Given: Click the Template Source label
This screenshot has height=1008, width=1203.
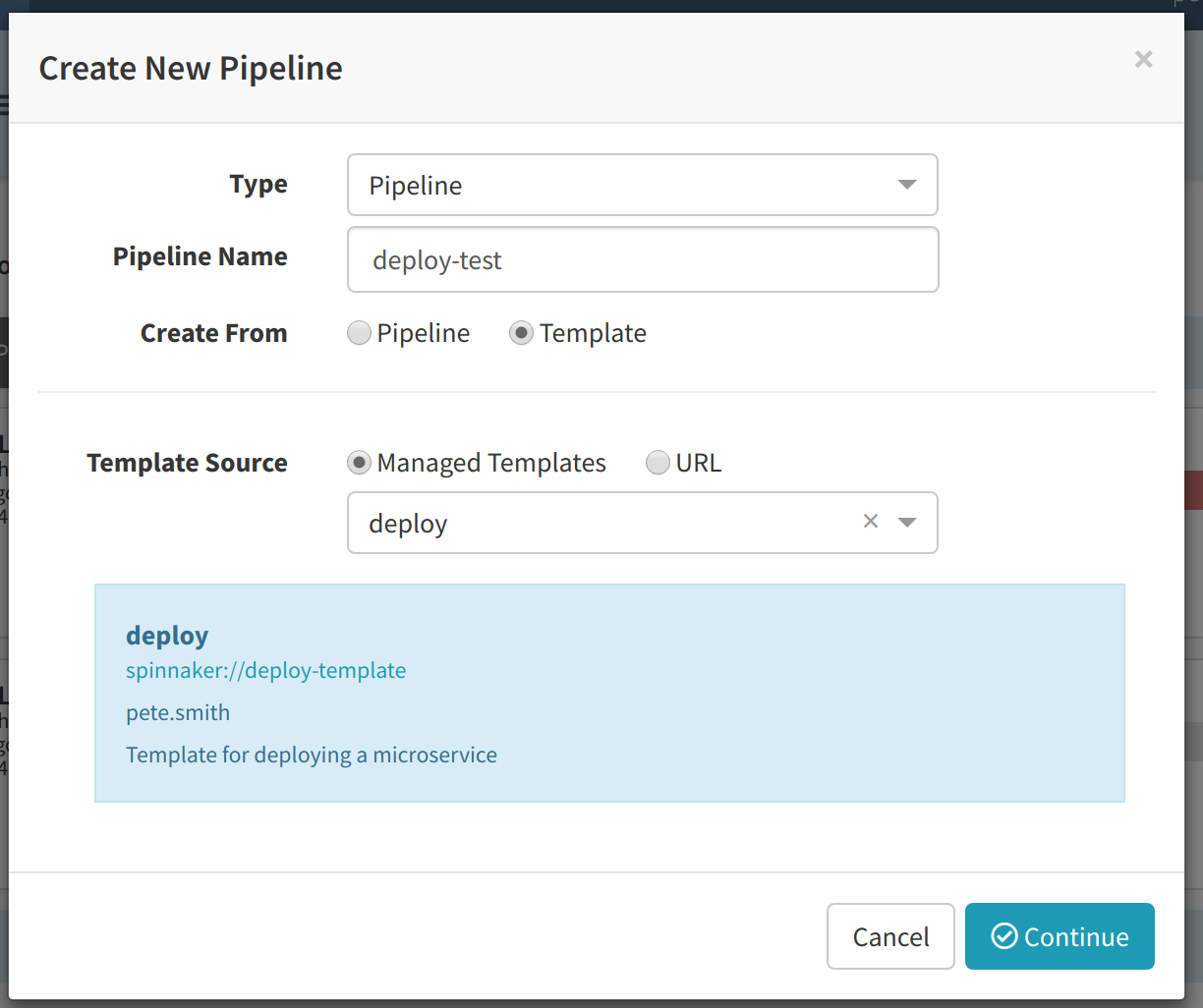Looking at the screenshot, I should tap(187, 463).
